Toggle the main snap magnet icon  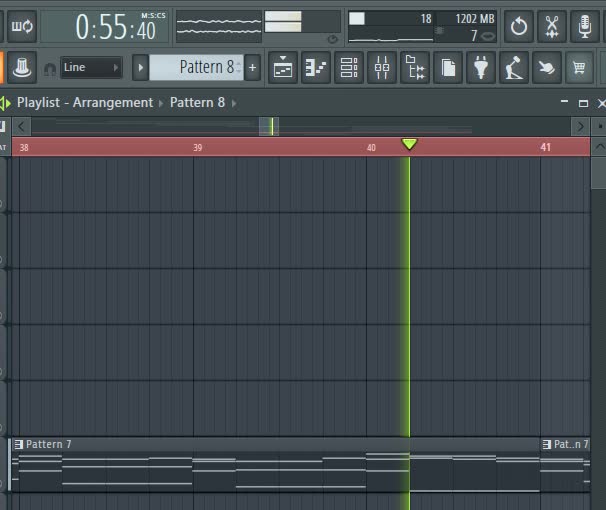coord(49,69)
